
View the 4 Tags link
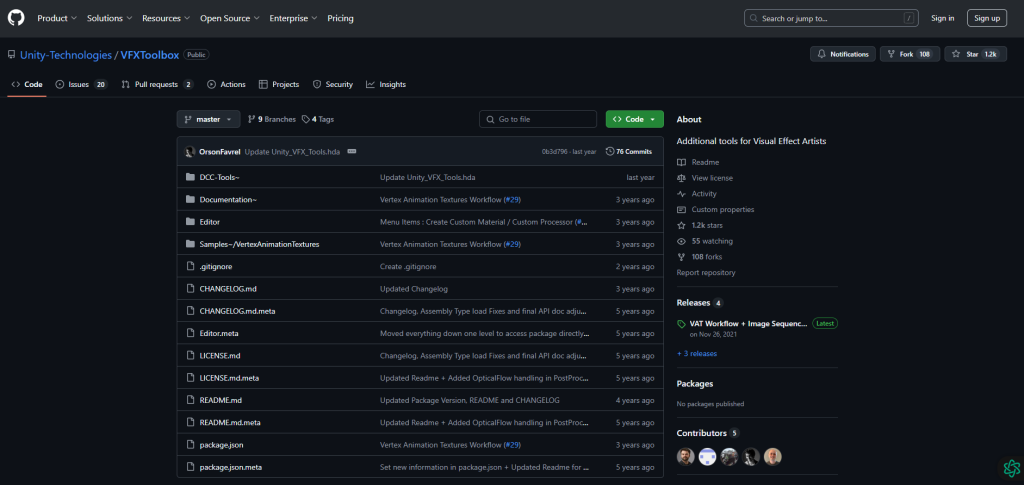318,119
